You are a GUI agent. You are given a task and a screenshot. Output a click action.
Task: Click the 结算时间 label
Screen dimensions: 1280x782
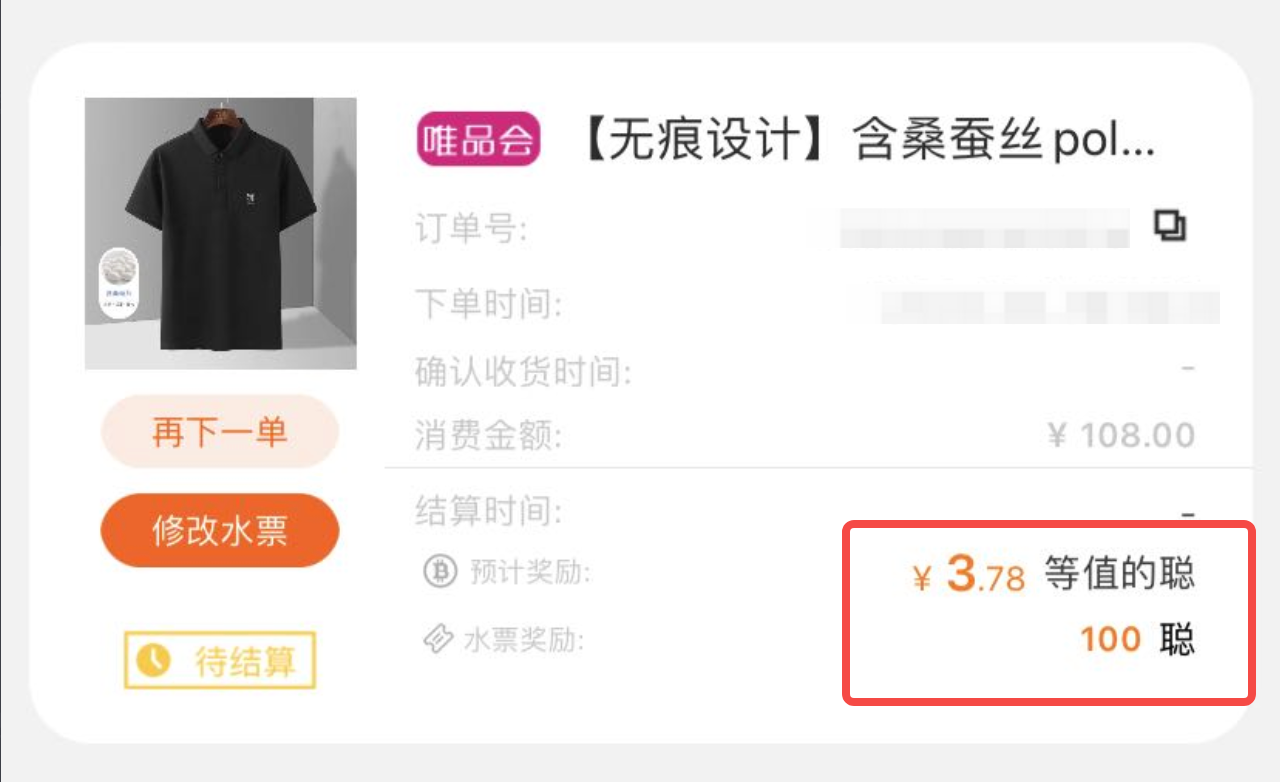(x=488, y=511)
